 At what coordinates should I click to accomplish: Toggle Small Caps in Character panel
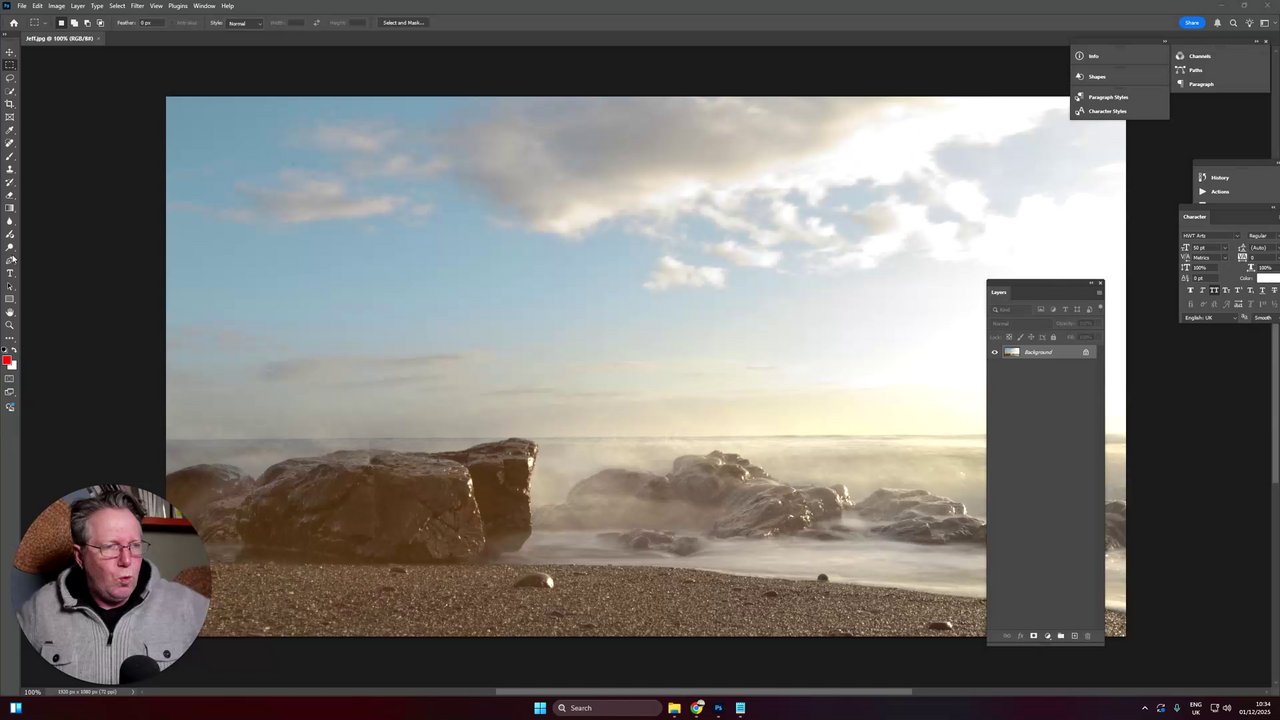pos(1226,290)
